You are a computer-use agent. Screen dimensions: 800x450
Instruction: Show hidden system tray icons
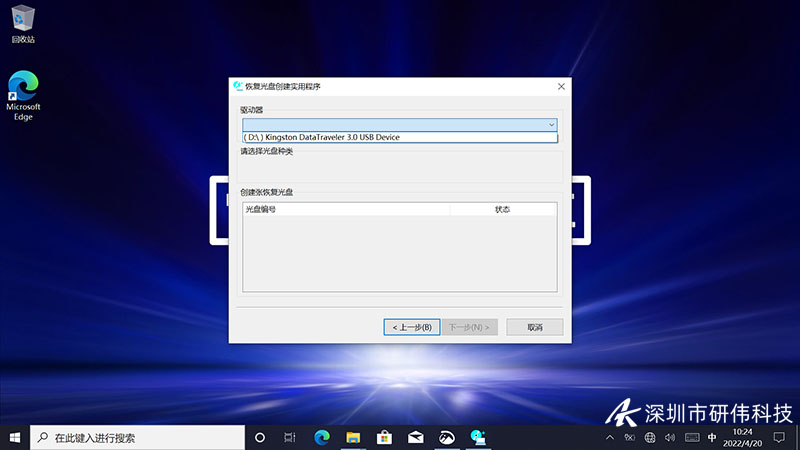coord(610,438)
